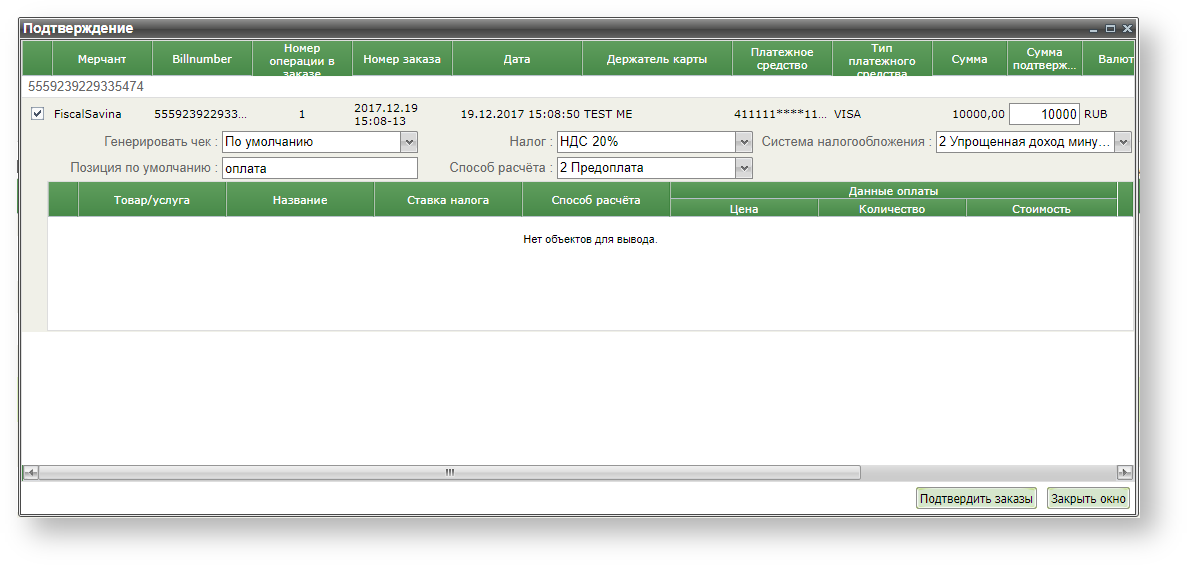Image resolution: width=1188 pixels, height=566 pixels.
Task: Open the Генерировать чек dropdown
Action: coord(408,142)
